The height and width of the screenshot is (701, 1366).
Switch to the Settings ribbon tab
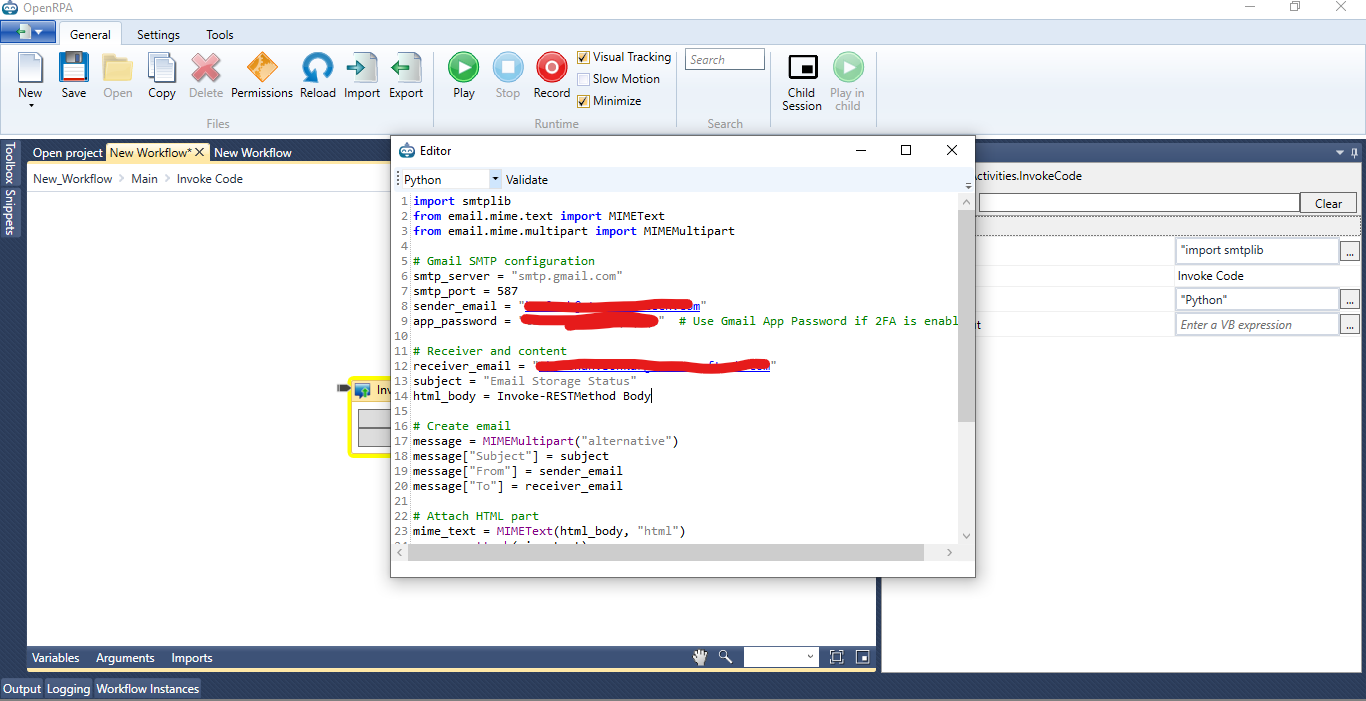158,34
